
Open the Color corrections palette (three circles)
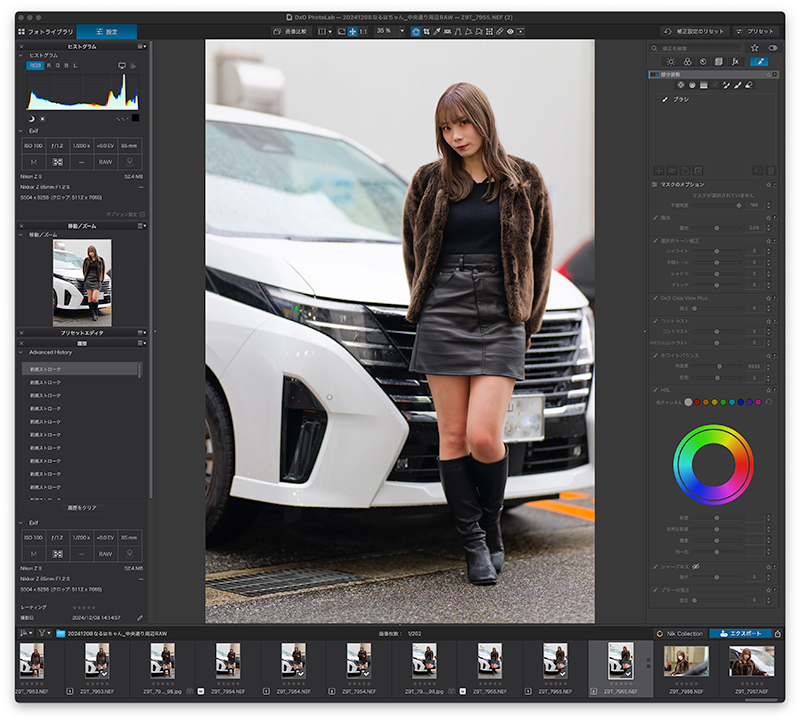point(687,62)
